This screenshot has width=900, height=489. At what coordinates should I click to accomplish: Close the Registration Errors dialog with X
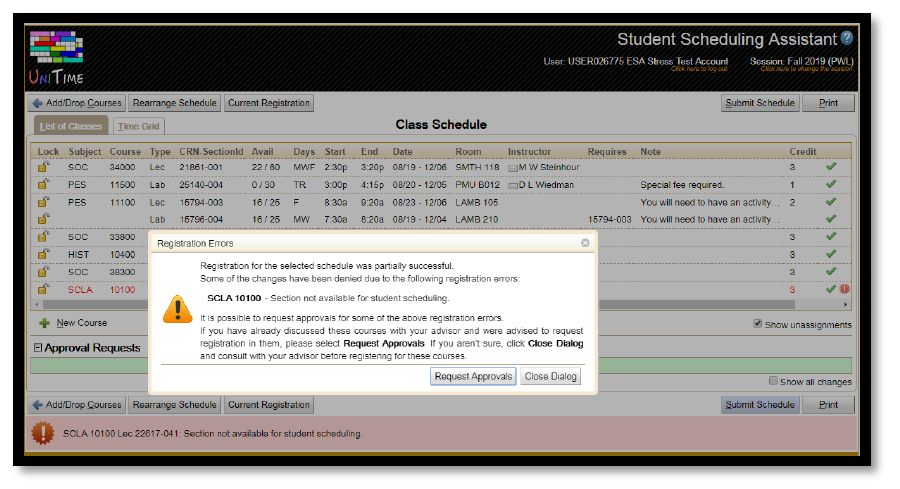click(x=585, y=243)
